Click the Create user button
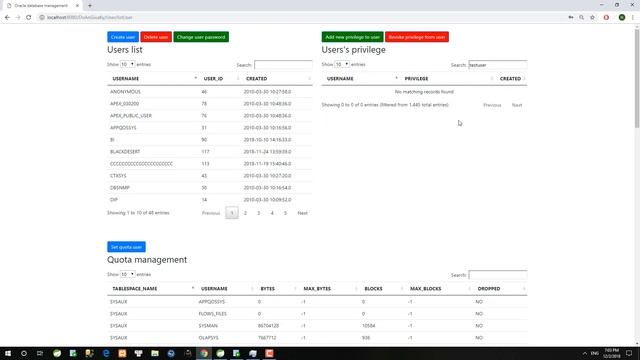 click(123, 37)
